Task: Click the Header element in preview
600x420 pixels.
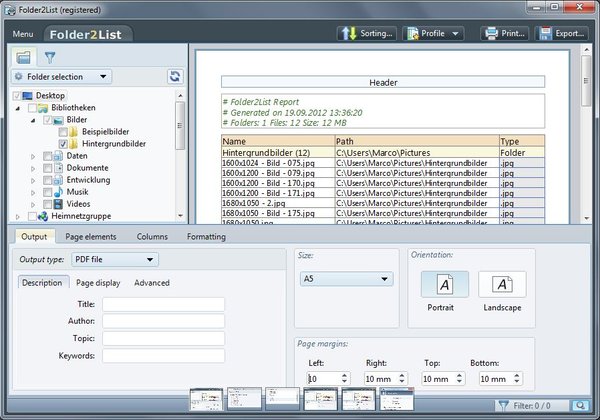Action: click(383, 82)
